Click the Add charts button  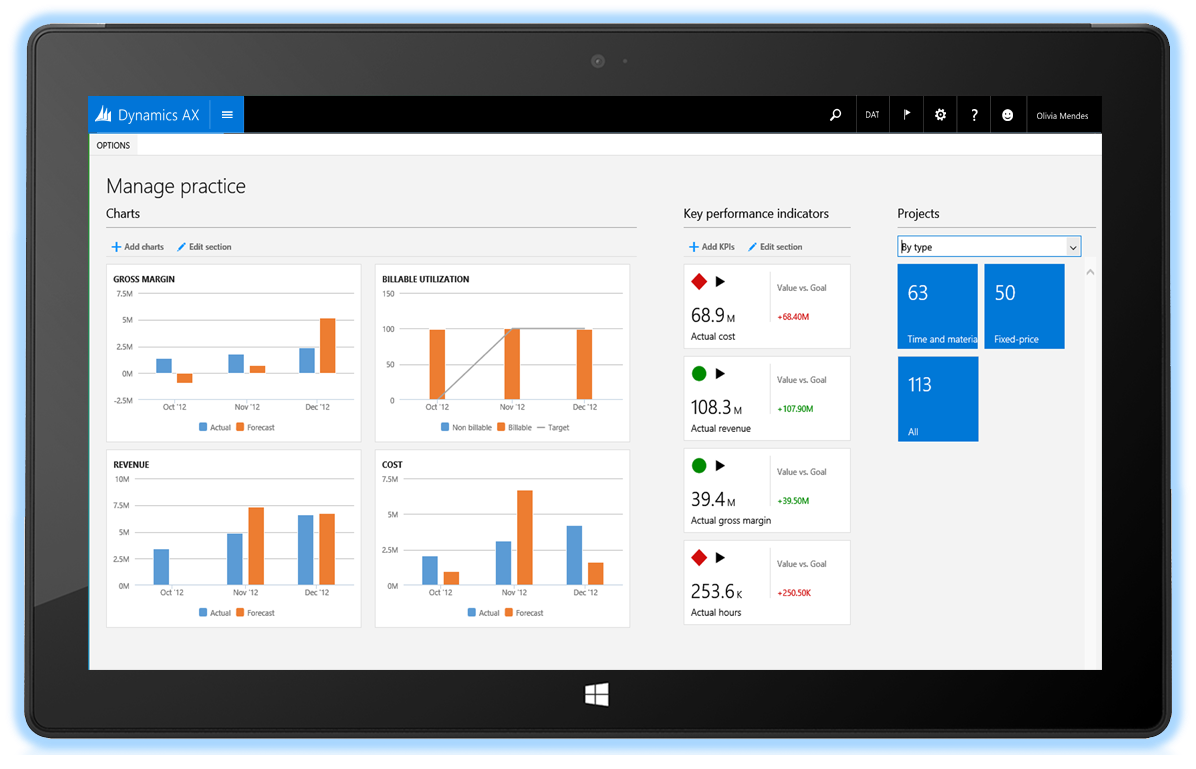138,247
